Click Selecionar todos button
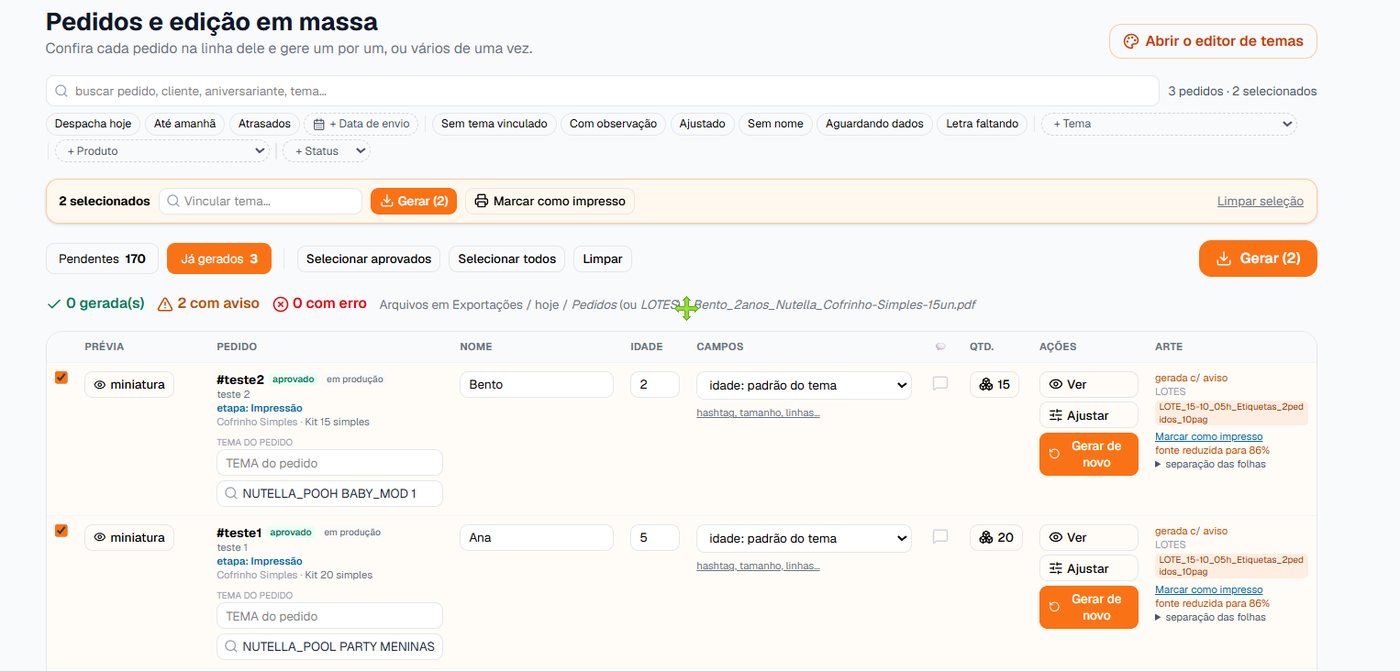Screen dimensions: 1400x671 [507, 259]
